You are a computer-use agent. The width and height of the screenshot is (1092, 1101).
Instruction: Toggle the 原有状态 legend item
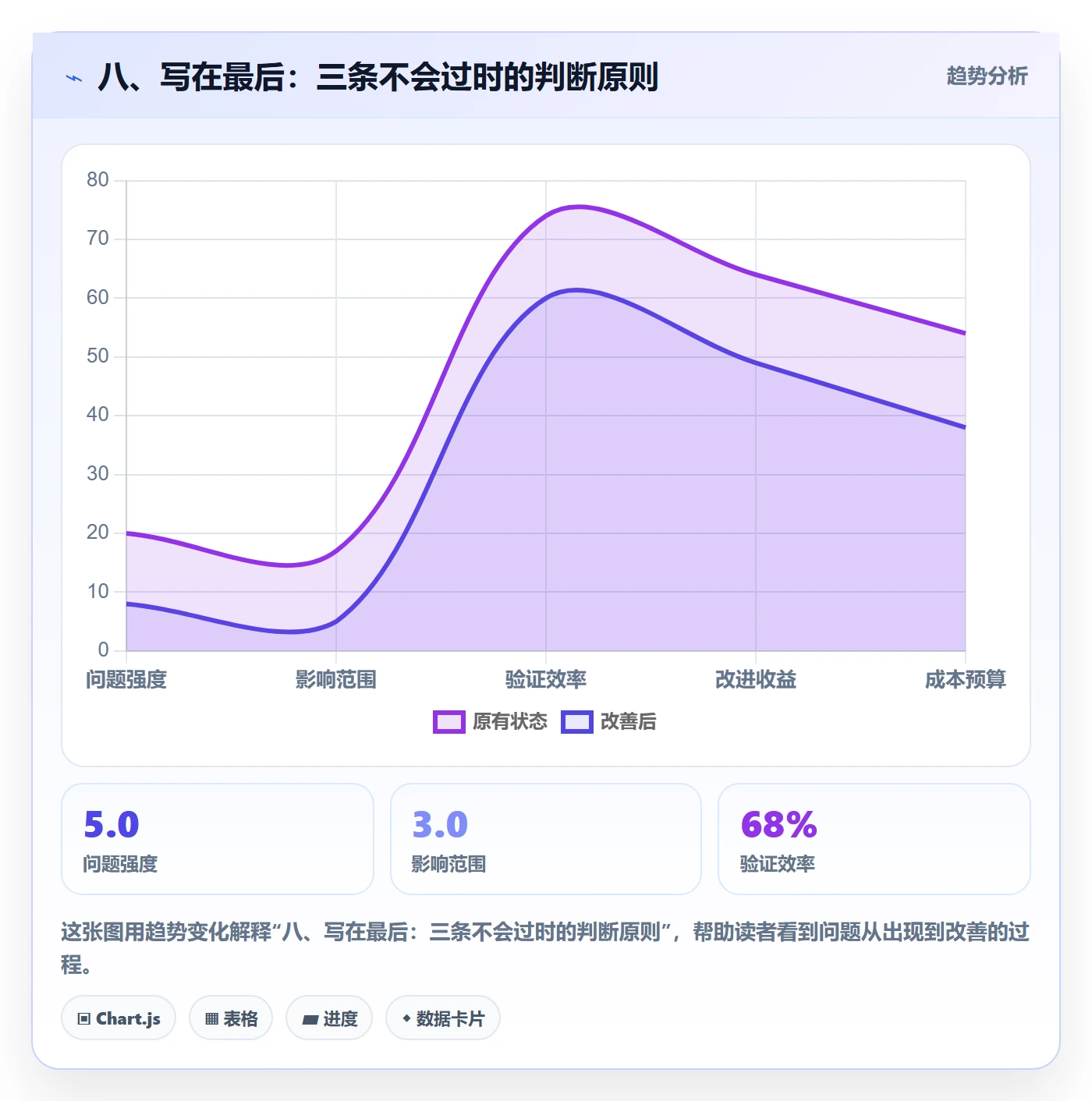[490, 721]
